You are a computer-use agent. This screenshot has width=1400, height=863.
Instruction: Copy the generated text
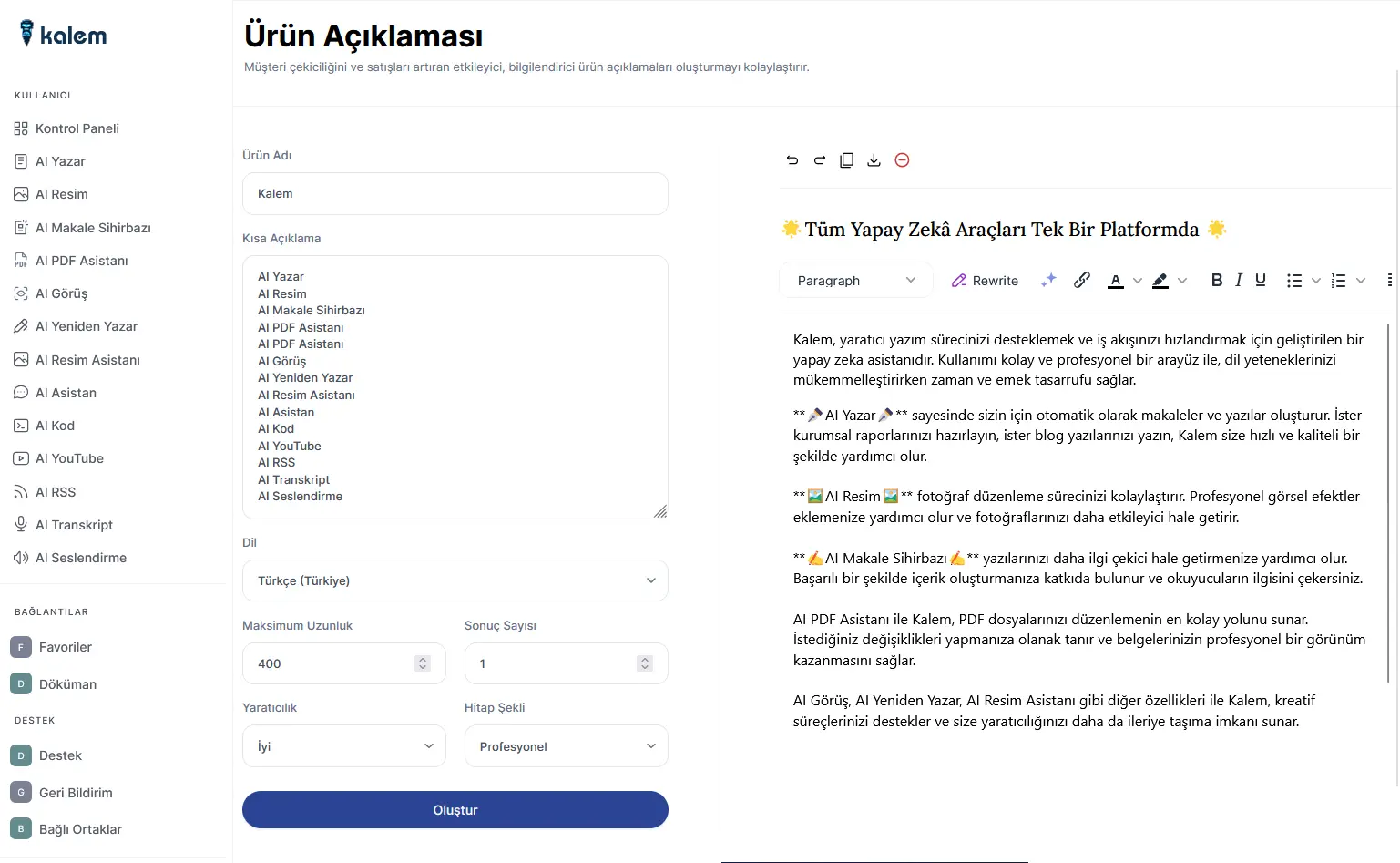tap(847, 160)
